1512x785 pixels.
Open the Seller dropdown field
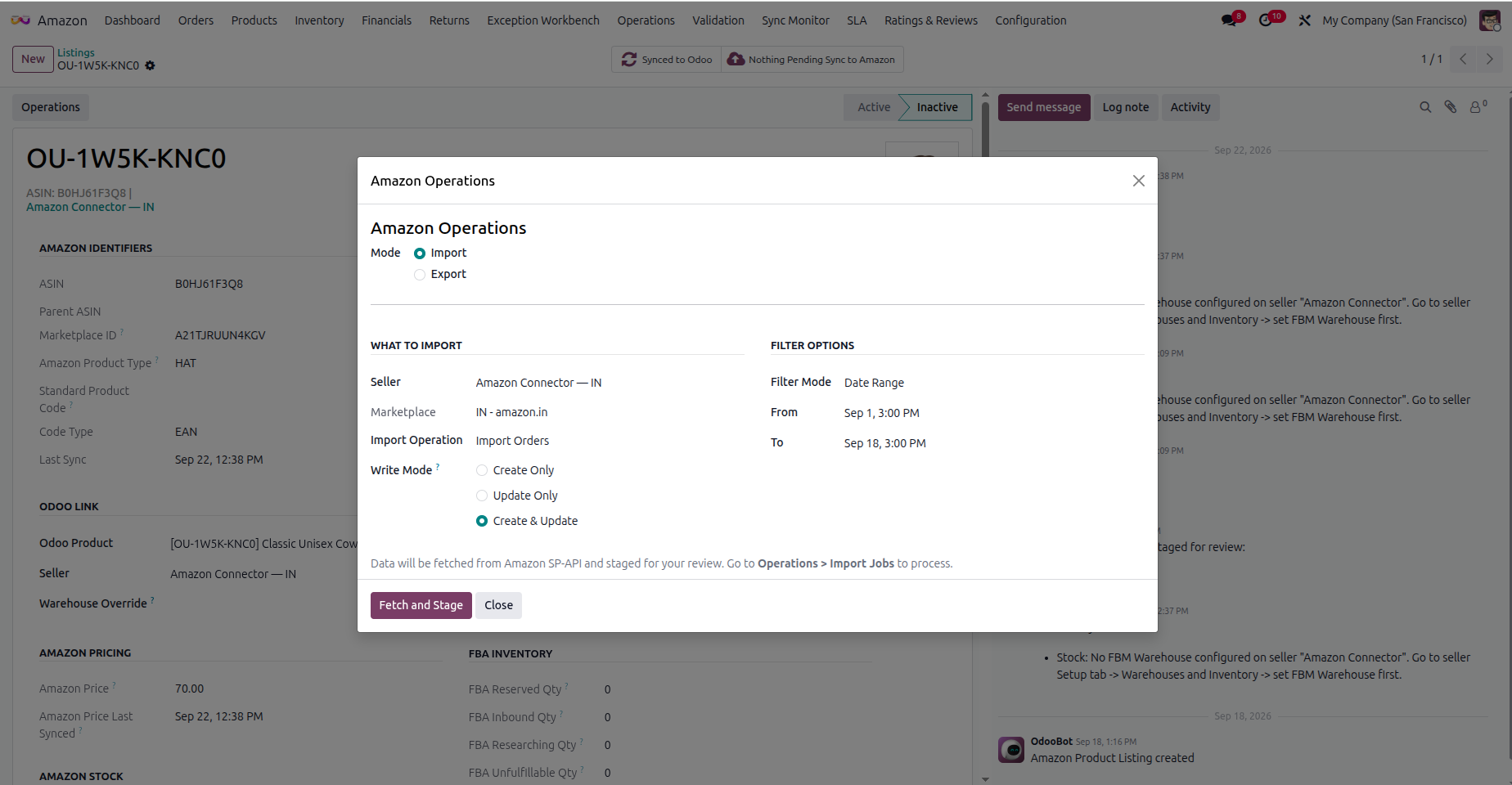pyautogui.click(x=609, y=383)
